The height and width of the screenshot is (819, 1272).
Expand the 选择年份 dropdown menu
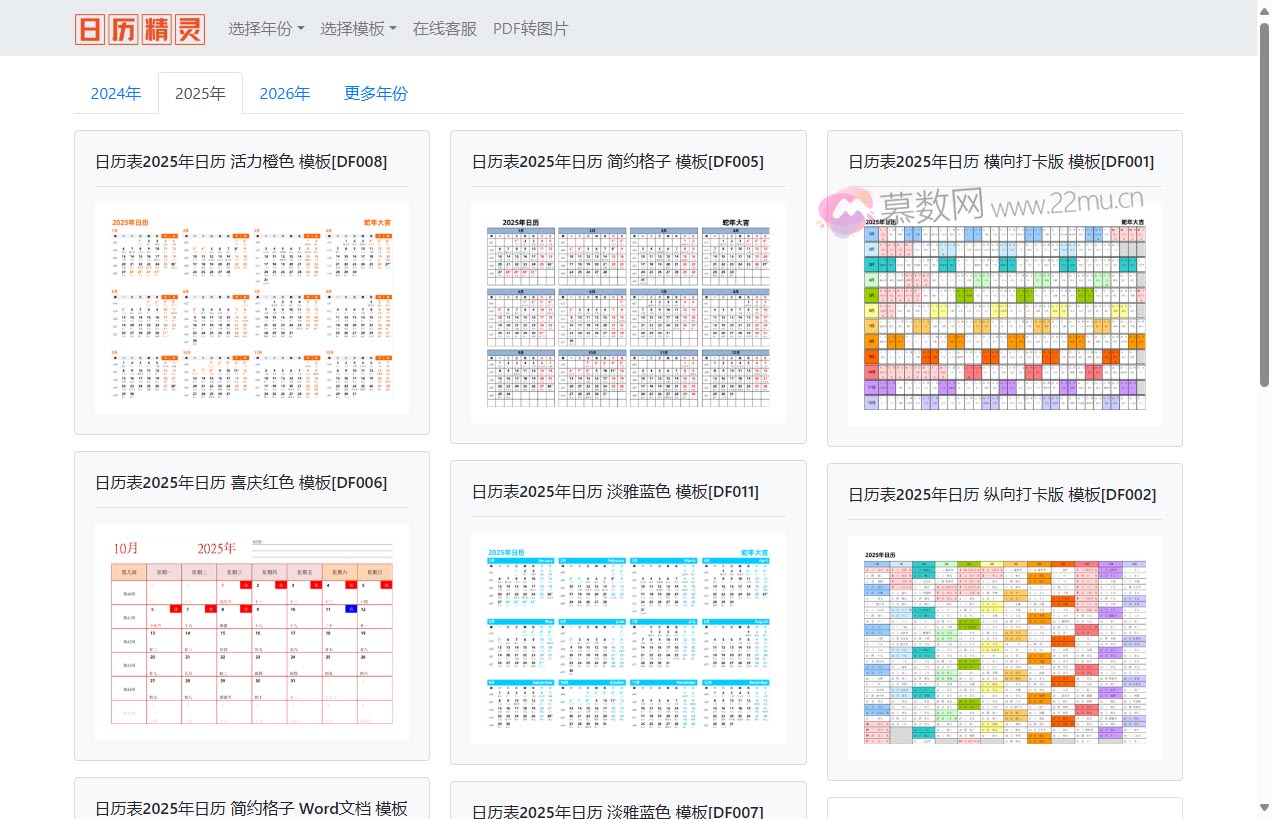266,29
